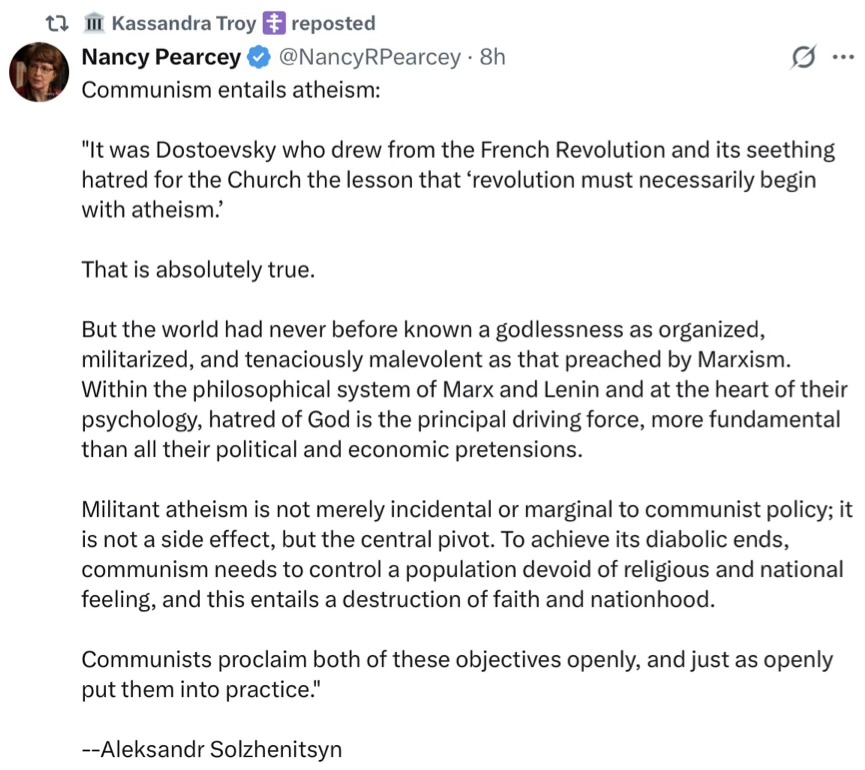Click the 8h post timestamp
Image resolution: width=865 pixels, height=770 pixels.
click(x=493, y=58)
